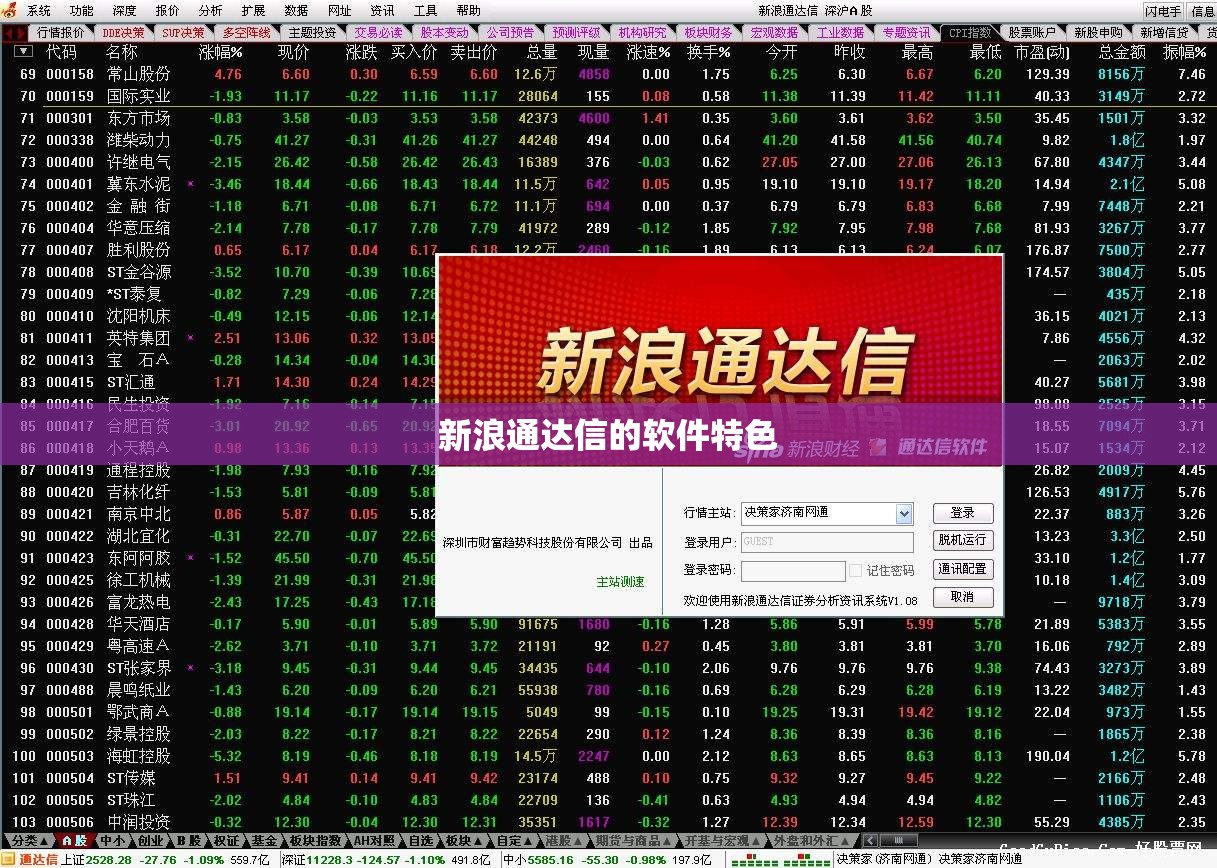Image resolution: width=1217 pixels, height=868 pixels.
Task: Open the 资讯 menu
Action: [382, 11]
